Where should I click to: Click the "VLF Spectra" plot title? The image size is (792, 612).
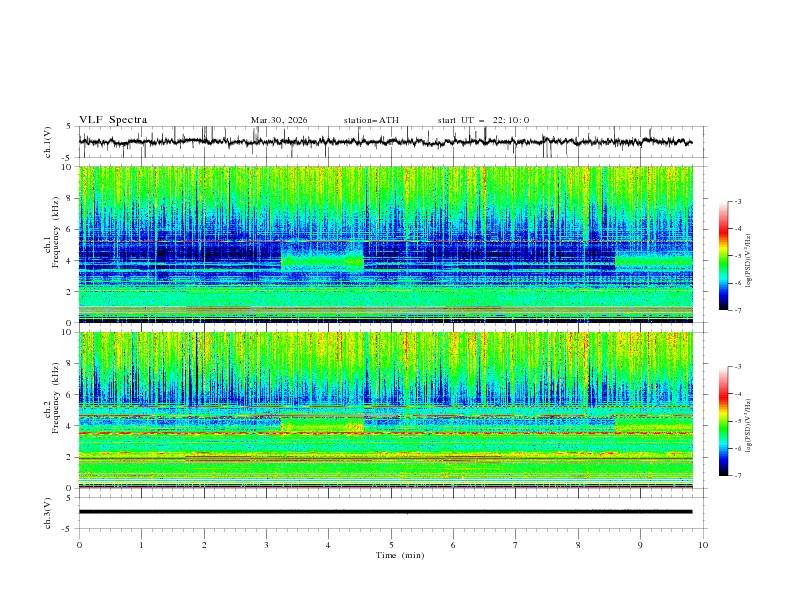(113, 120)
